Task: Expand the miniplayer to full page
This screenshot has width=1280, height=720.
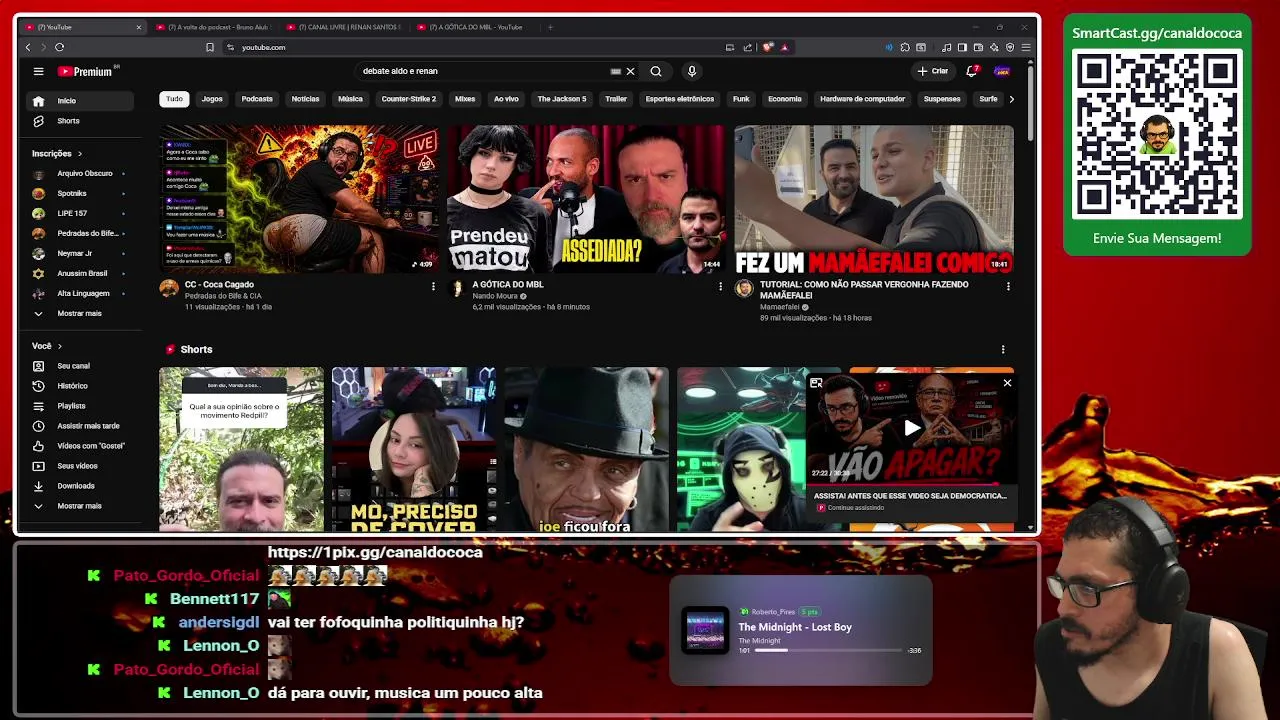Action: (816, 383)
